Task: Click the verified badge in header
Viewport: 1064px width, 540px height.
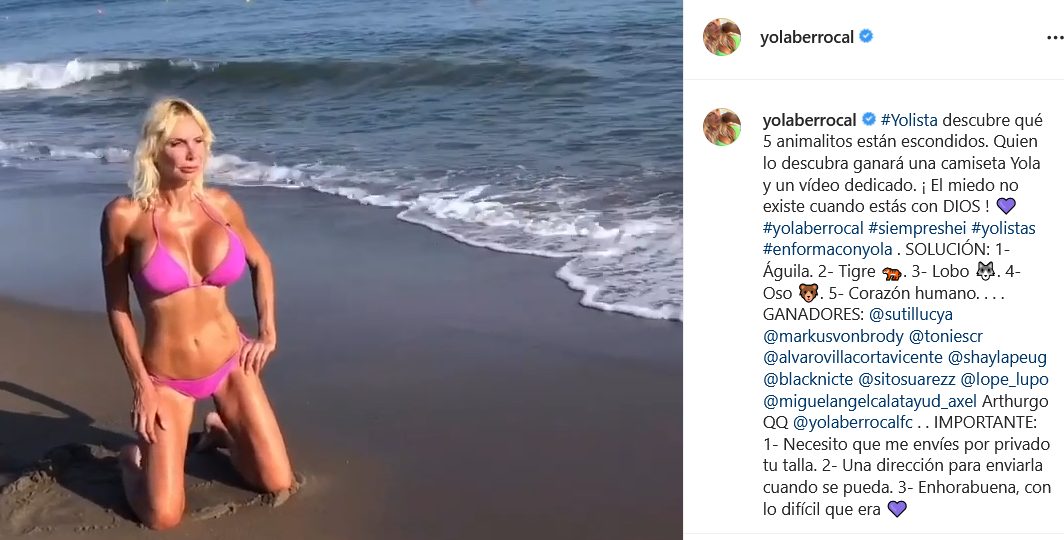Action: (x=866, y=37)
